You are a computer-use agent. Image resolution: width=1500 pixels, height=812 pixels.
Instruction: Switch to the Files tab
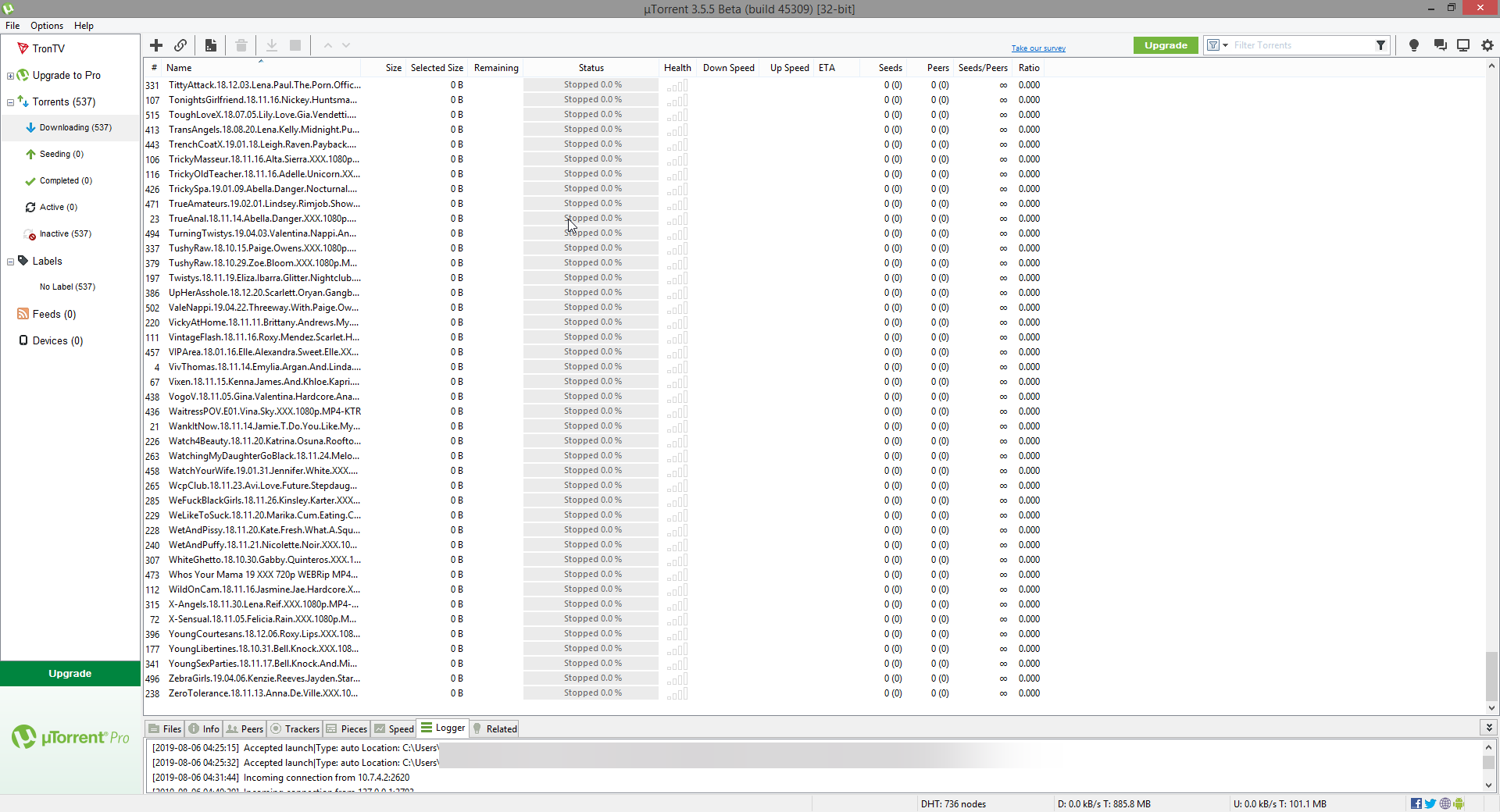point(165,728)
